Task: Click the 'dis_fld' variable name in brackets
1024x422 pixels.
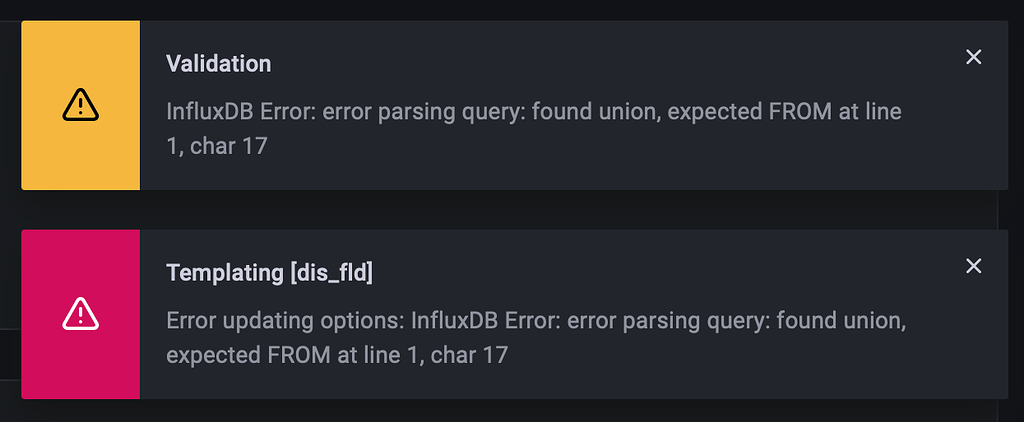Action: coord(332,273)
